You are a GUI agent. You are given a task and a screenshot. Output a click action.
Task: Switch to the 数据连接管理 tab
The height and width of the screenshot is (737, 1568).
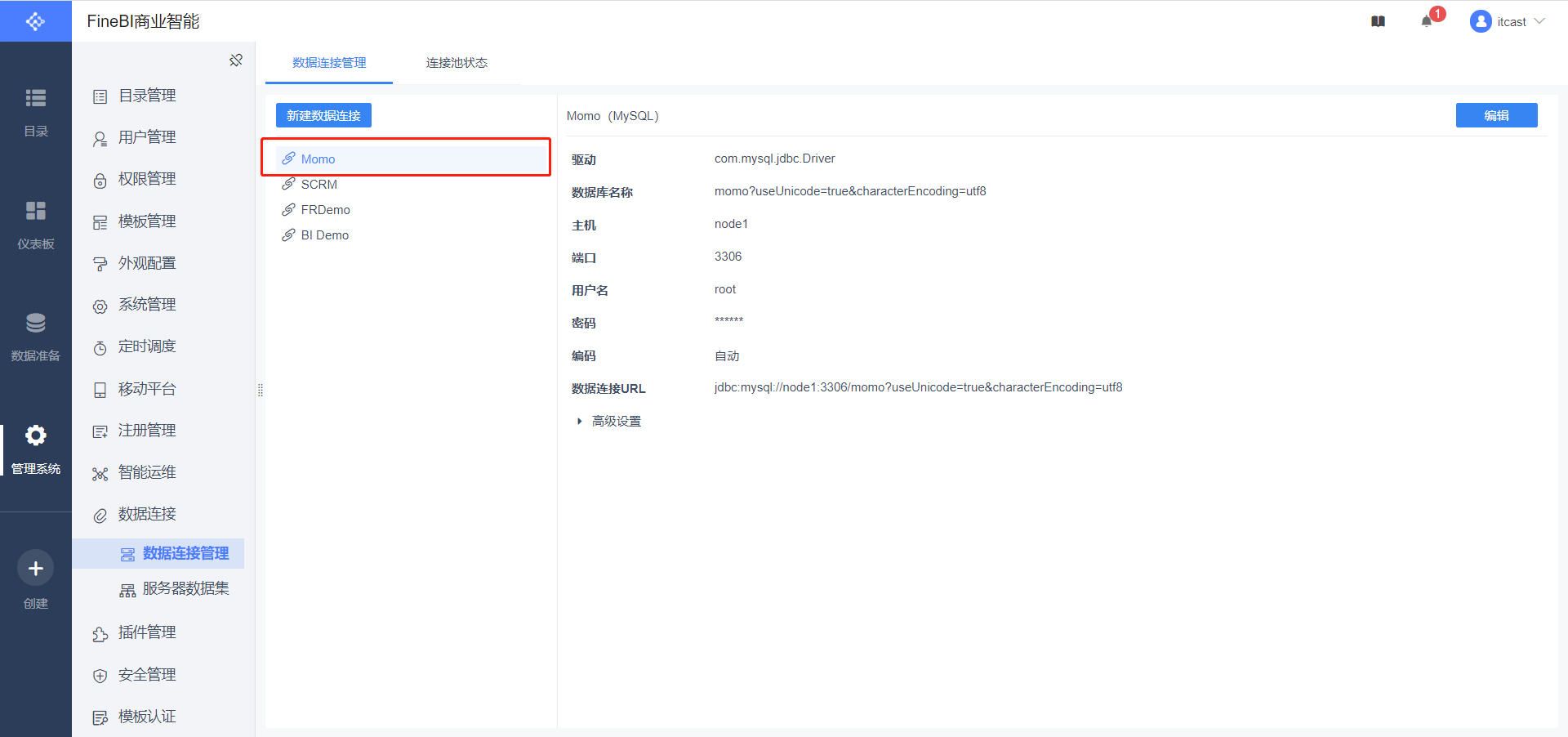click(x=329, y=63)
